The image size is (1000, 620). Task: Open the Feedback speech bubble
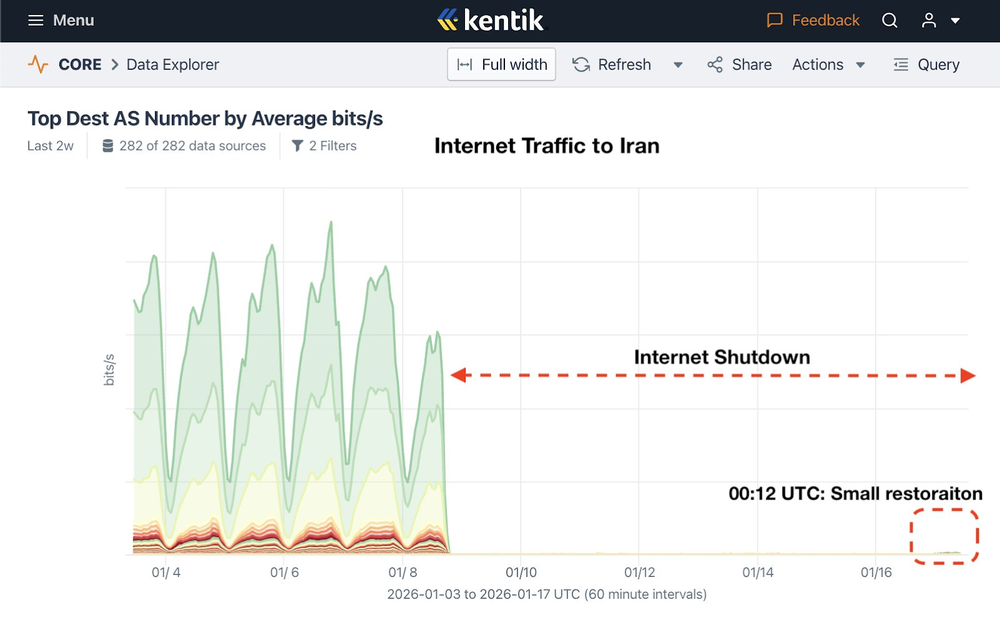coord(775,20)
